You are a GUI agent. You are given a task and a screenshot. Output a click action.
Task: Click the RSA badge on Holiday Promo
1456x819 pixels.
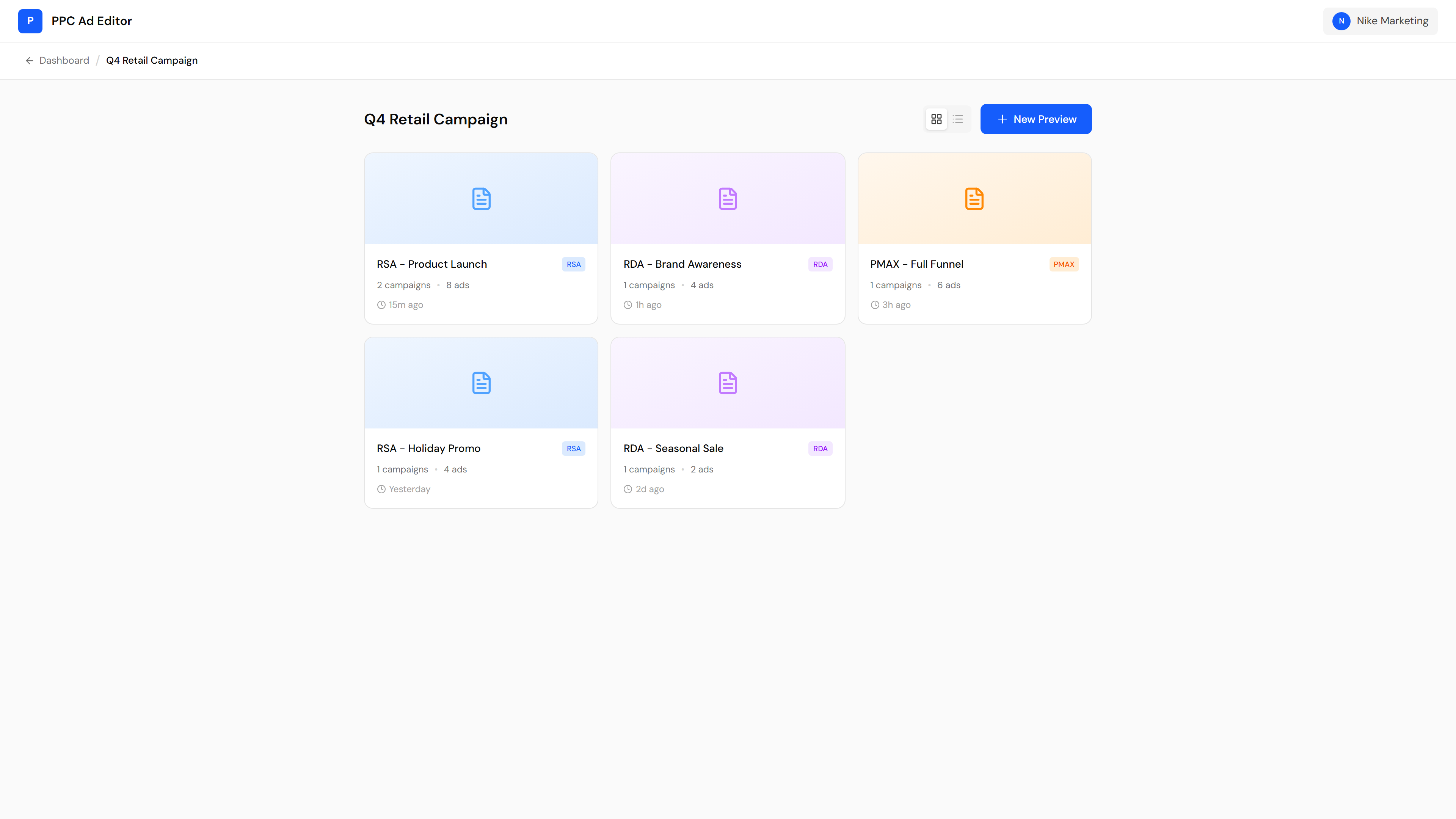pyautogui.click(x=574, y=448)
